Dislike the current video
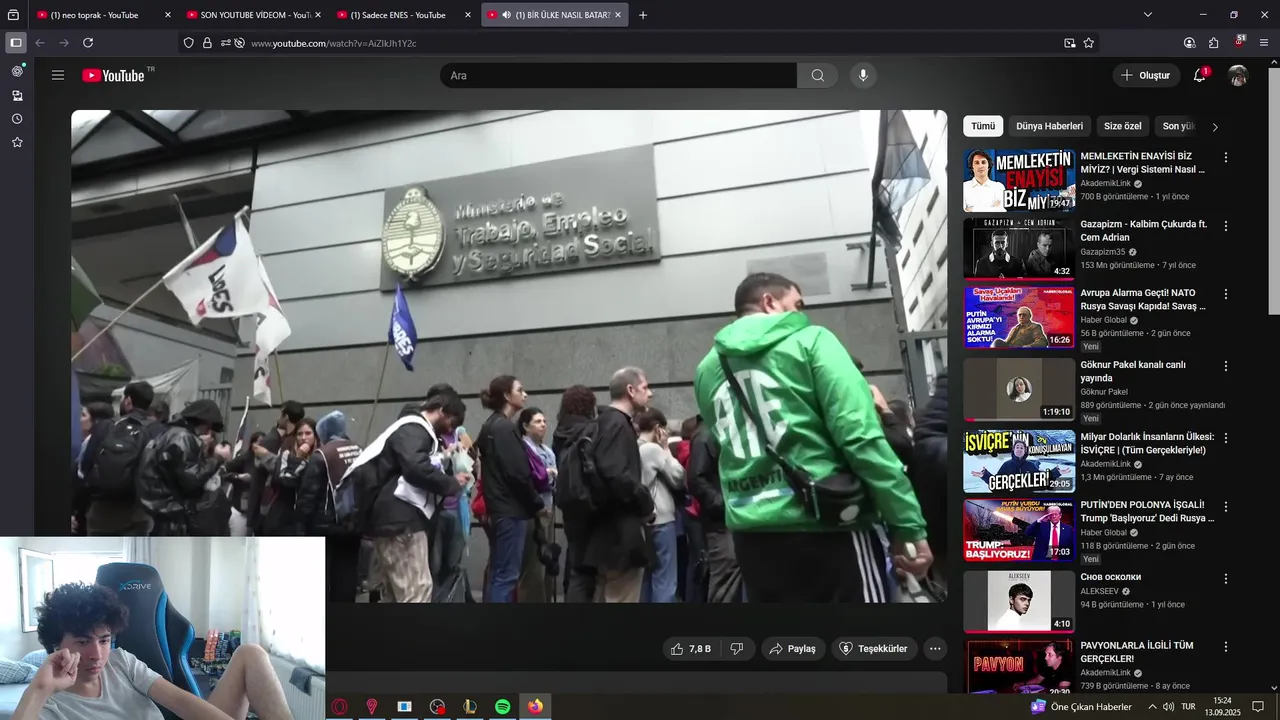This screenshot has height=720, width=1280. point(737,649)
